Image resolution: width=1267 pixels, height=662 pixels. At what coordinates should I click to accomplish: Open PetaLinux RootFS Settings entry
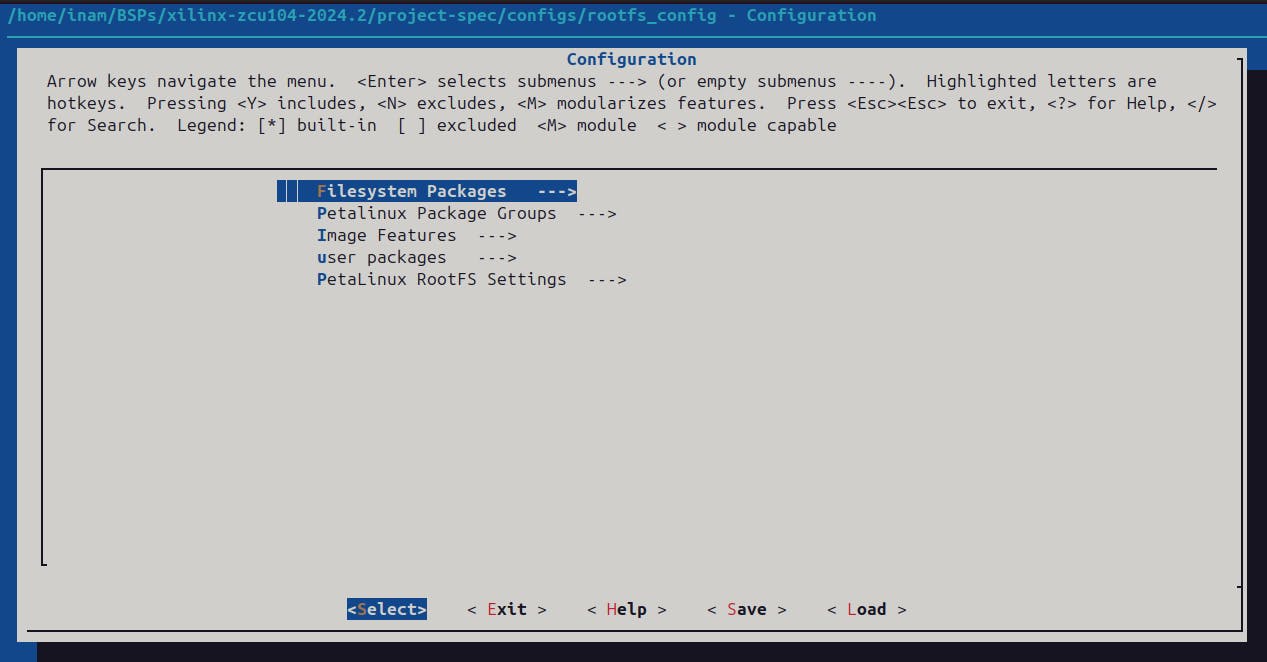(441, 279)
